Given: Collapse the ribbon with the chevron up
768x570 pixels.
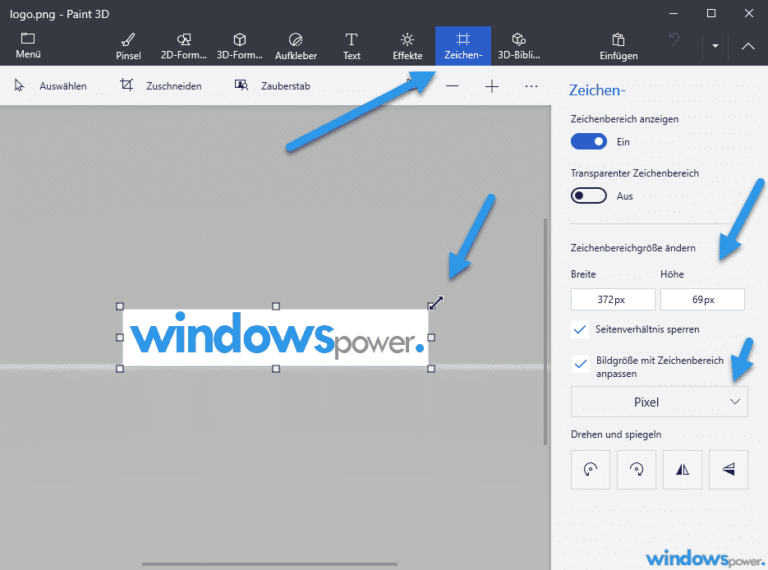Looking at the screenshot, I should pos(748,46).
